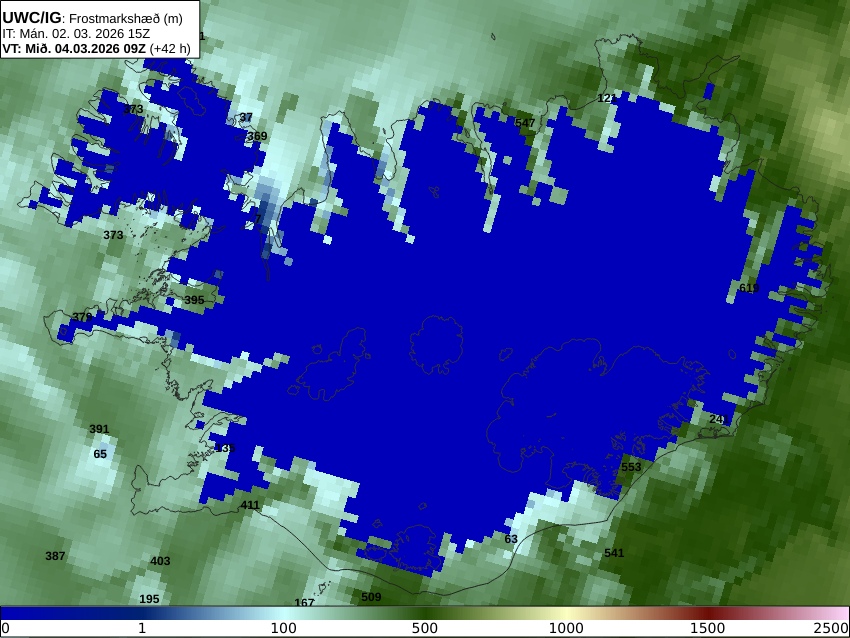Viewport: 850px width, 638px height.
Task: Click the map value 37
Action: coord(246,117)
